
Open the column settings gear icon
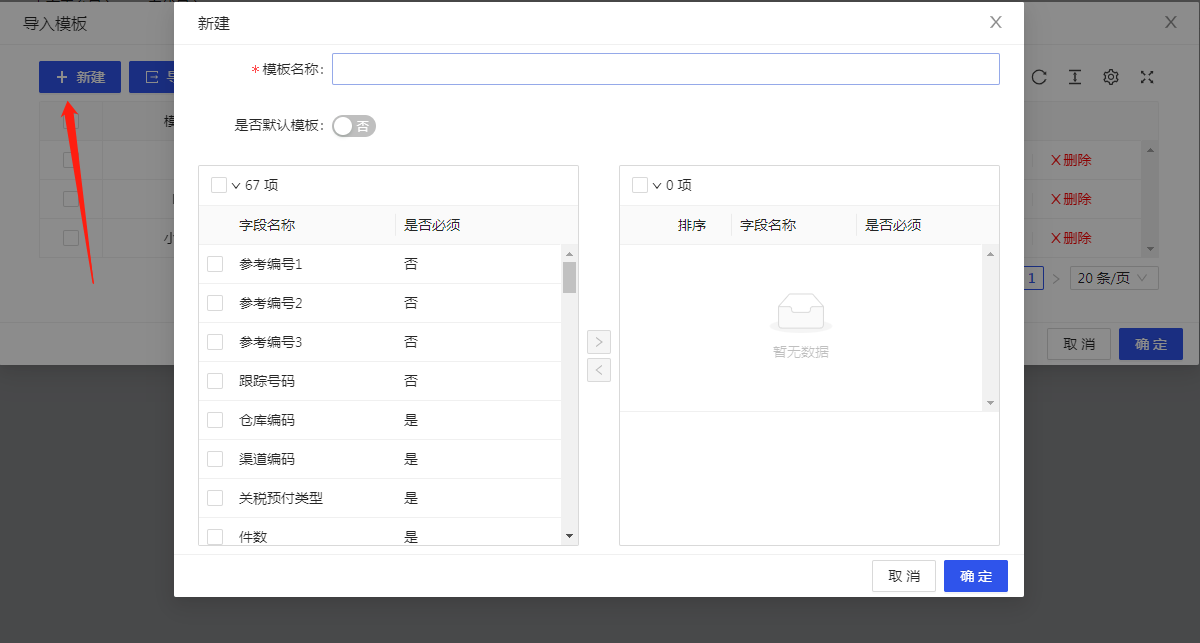pyautogui.click(x=1111, y=77)
